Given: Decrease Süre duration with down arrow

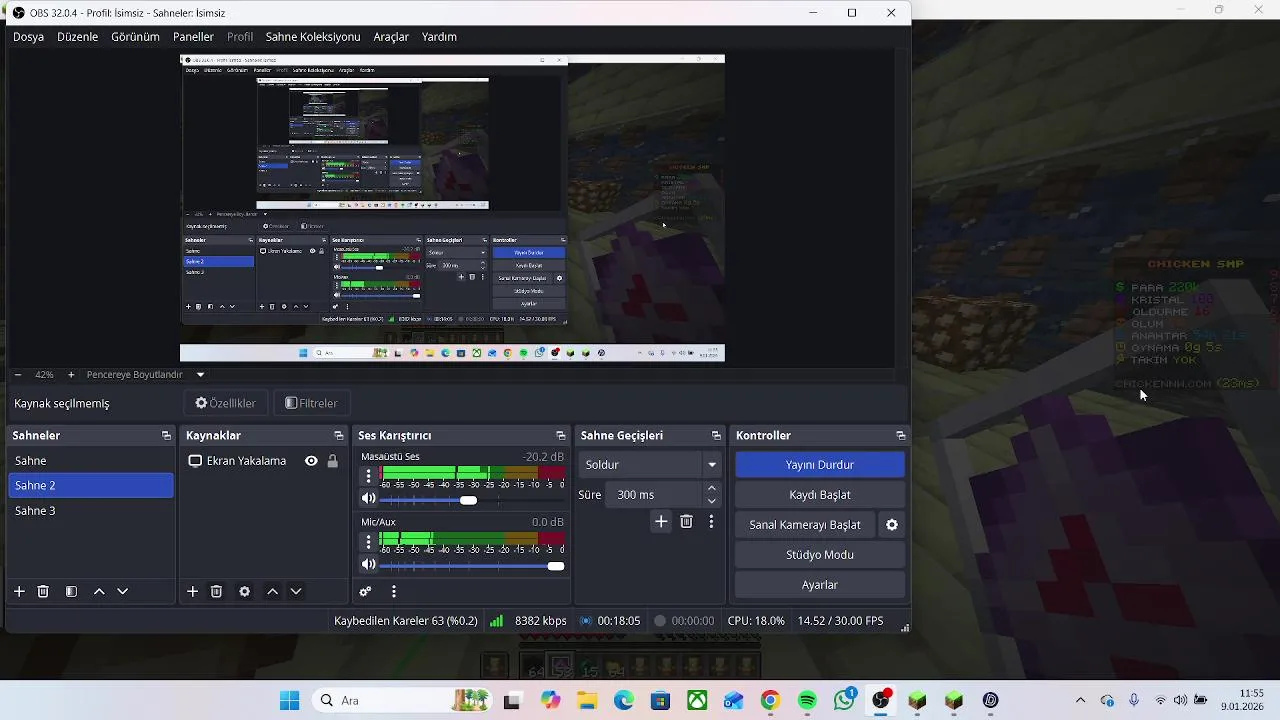Looking at the screenshot, I should click(712, 501).
